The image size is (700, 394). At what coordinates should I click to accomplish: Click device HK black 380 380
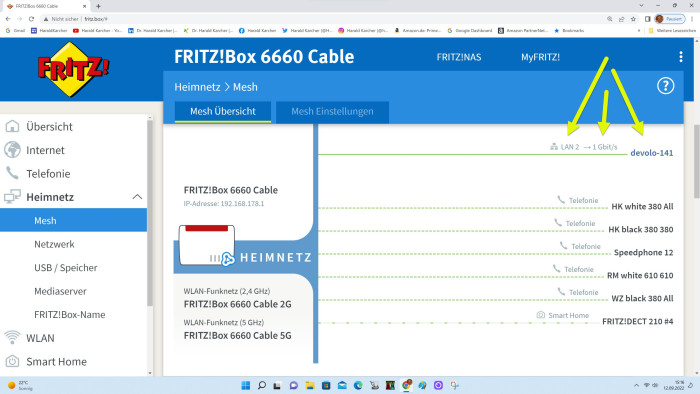click(641, 229)
